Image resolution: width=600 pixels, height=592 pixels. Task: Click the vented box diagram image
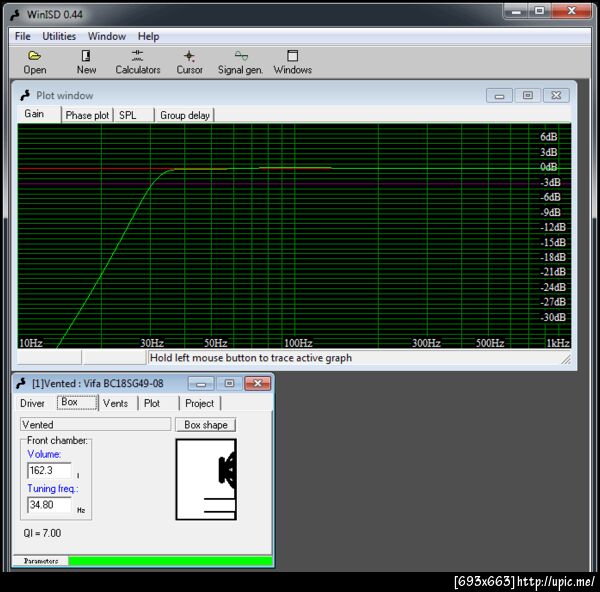(x=206, y=479)
